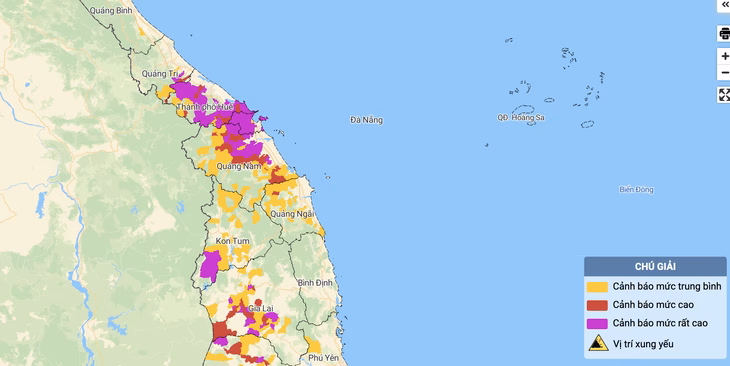Click the Quảng Nam province label
730x366 pixels.
click(239, 166)
